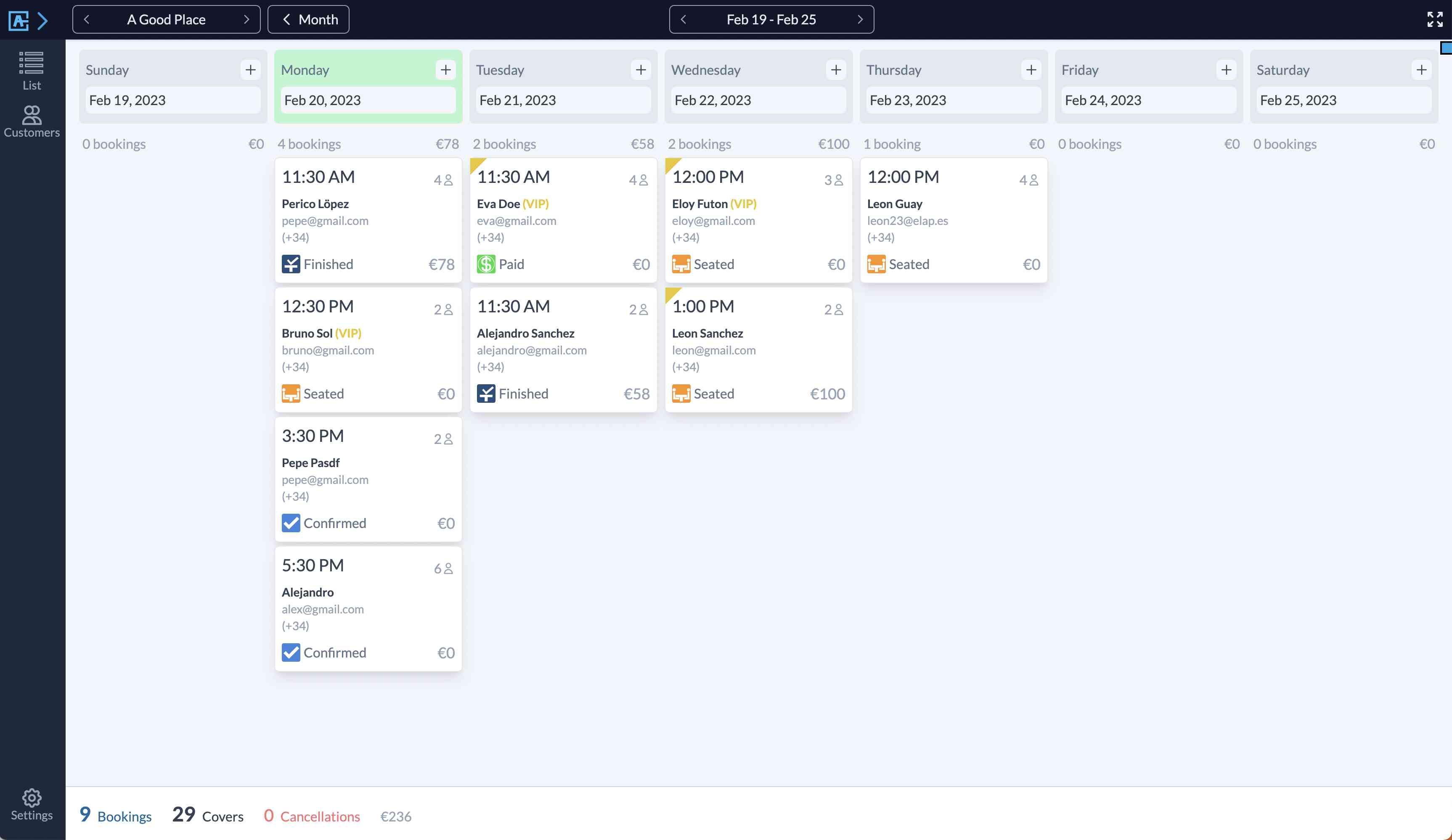Open the Feb 21, 2023 date field
Image resolution: width=1452 pixels, height=840 pixels.
tap(564, 100)
